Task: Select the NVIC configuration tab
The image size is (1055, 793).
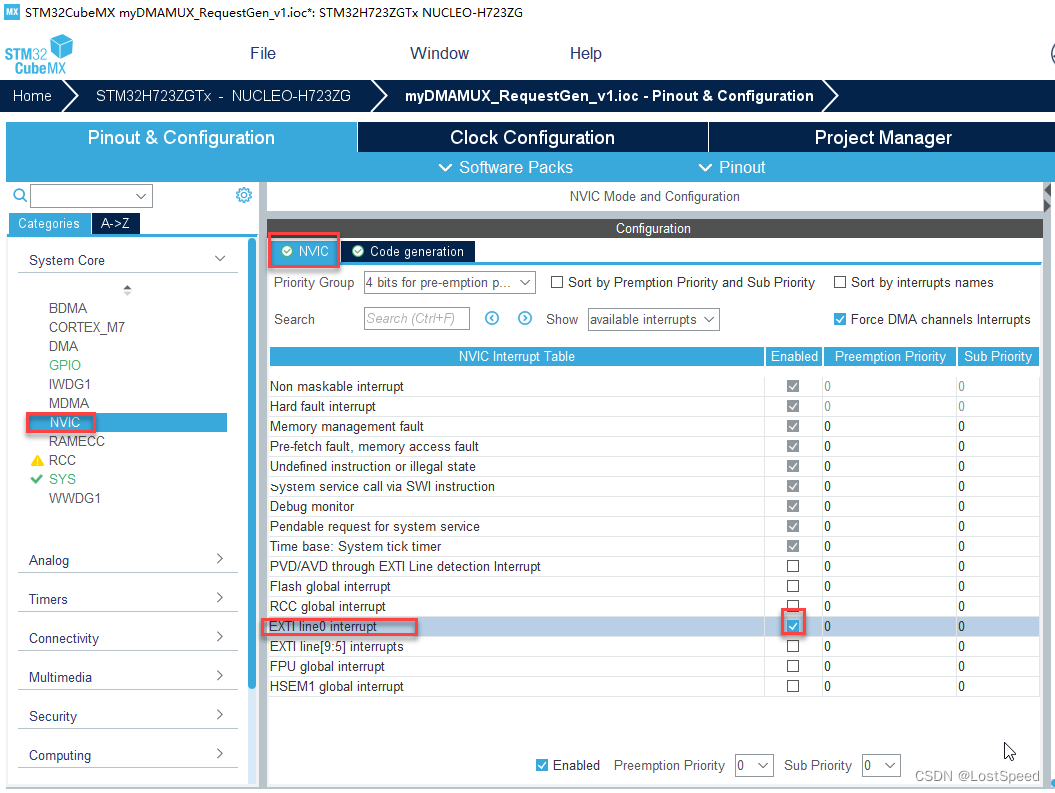Action: pos(305,251)
